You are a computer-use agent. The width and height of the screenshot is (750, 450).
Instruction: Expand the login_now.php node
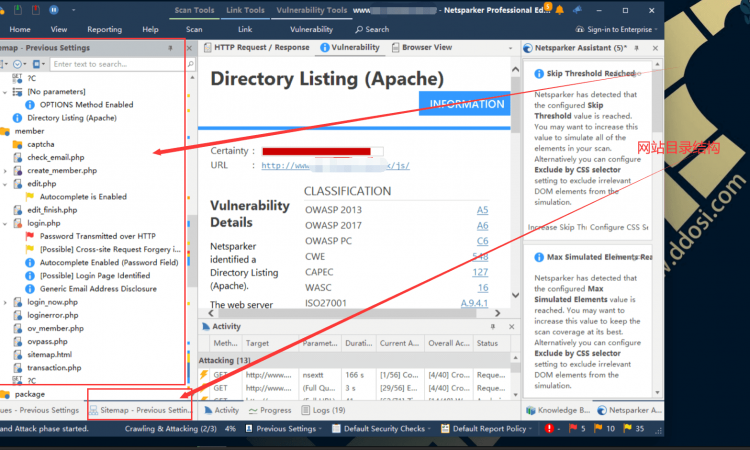(x=5, y=302)
